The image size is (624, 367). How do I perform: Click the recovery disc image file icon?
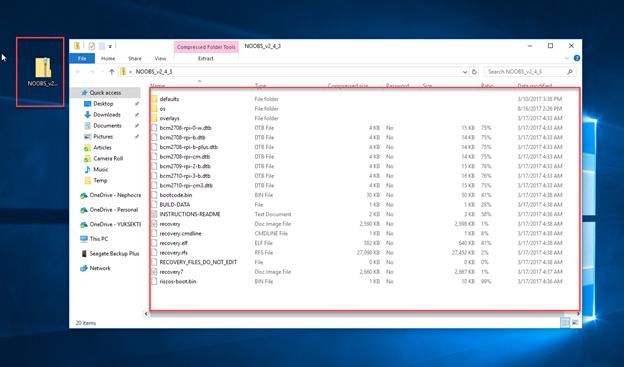click(x=154, y=224)
